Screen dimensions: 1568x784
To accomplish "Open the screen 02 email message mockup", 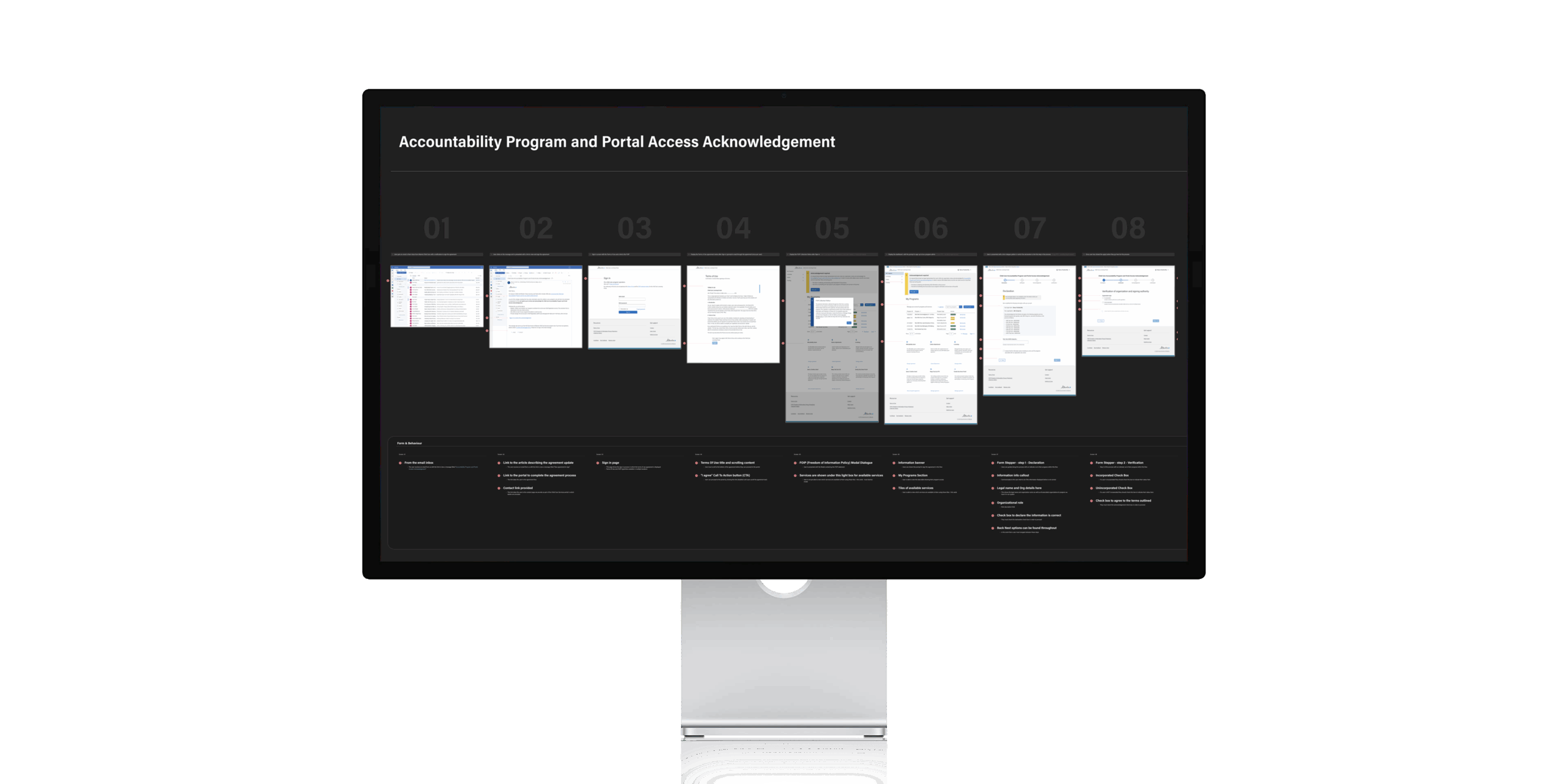I will (536, 307).
